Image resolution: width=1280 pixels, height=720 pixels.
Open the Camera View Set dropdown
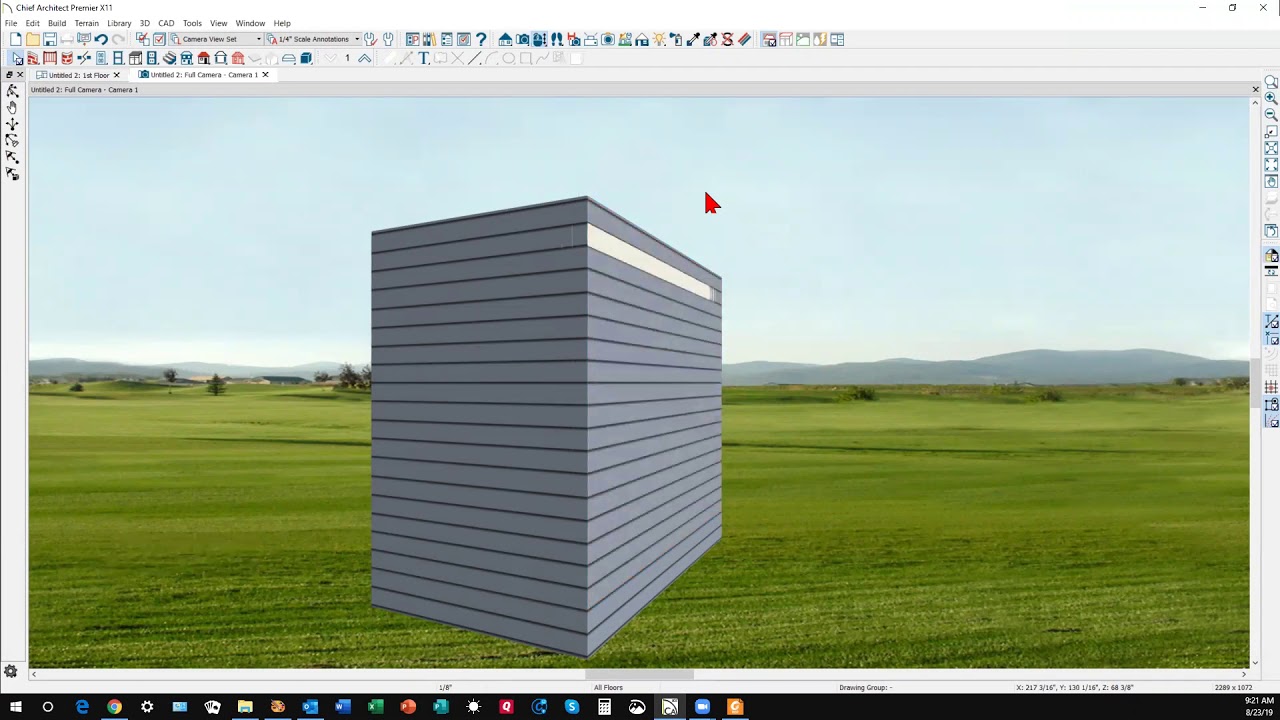(216, 39)
